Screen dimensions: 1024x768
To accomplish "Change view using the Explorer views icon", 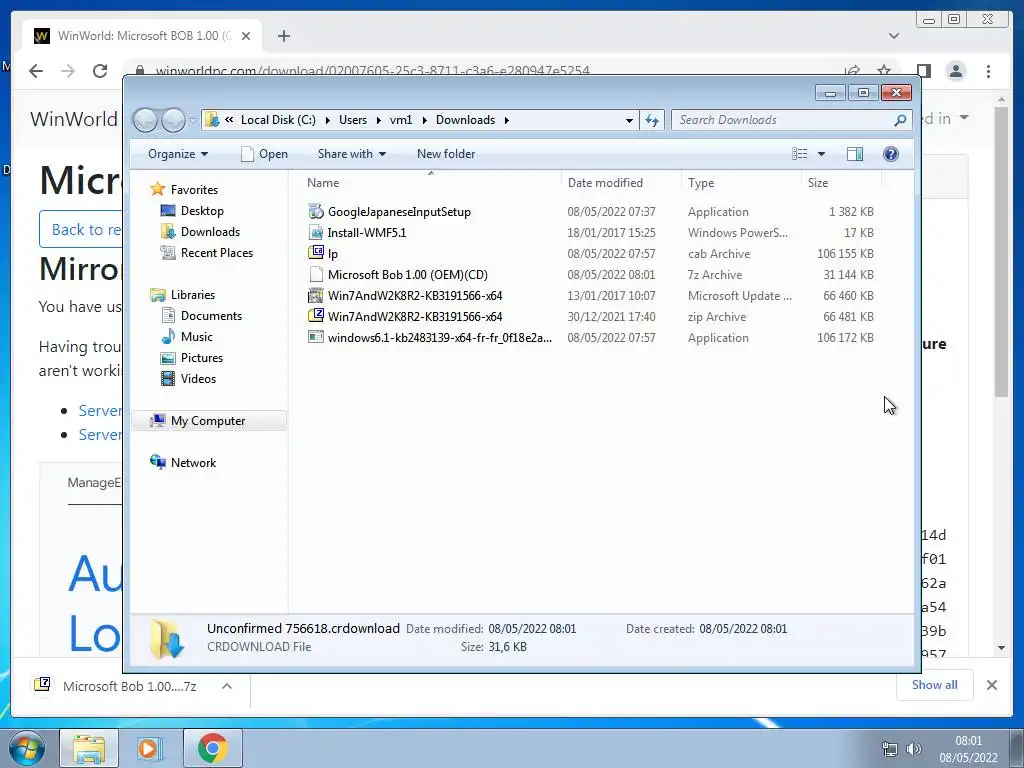I will click(799, 153).
